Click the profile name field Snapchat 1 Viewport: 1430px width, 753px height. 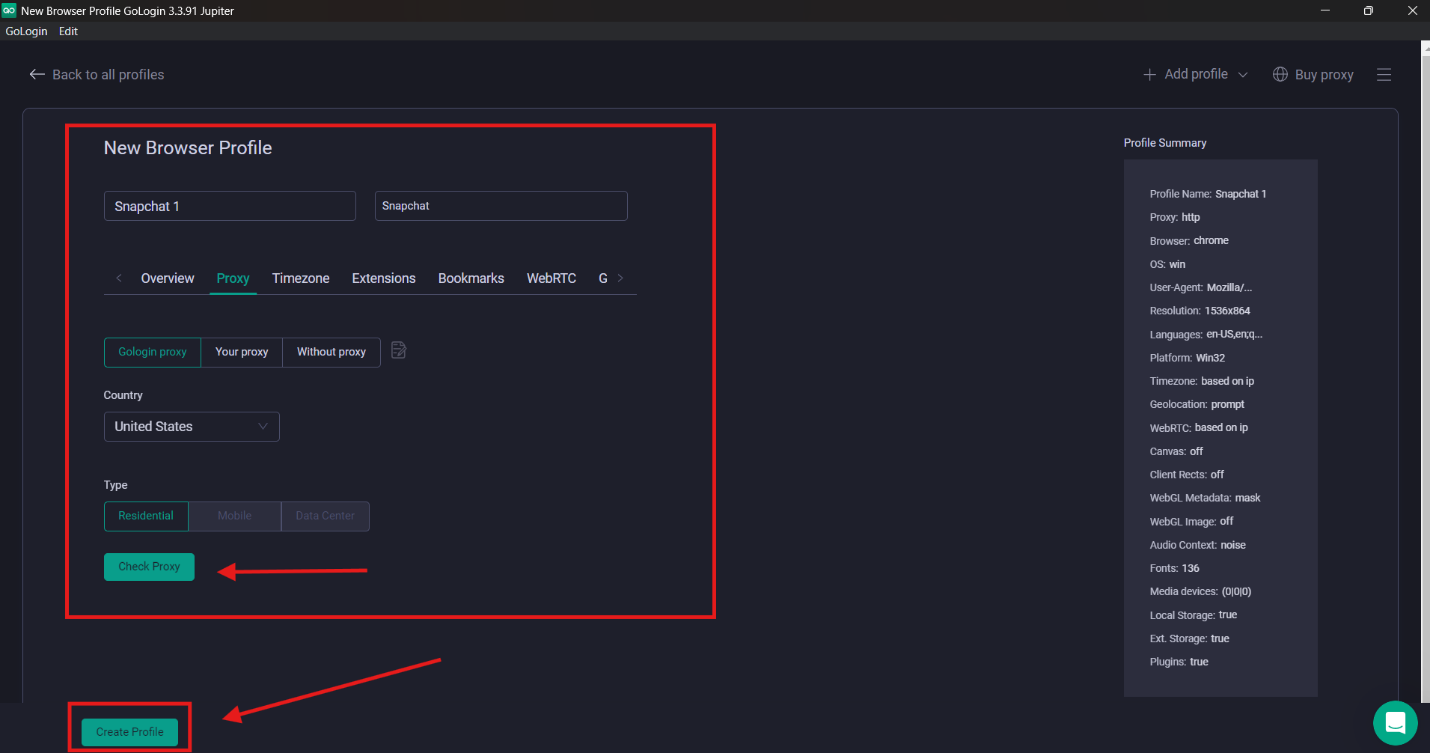click(229, 206)
